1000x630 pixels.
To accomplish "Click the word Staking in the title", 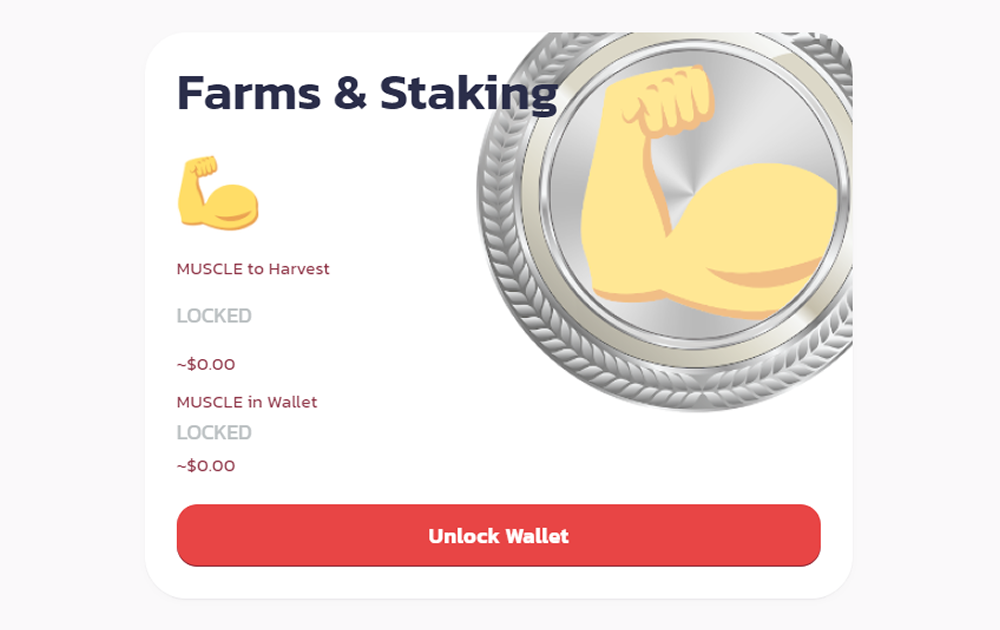I will 469,95.
